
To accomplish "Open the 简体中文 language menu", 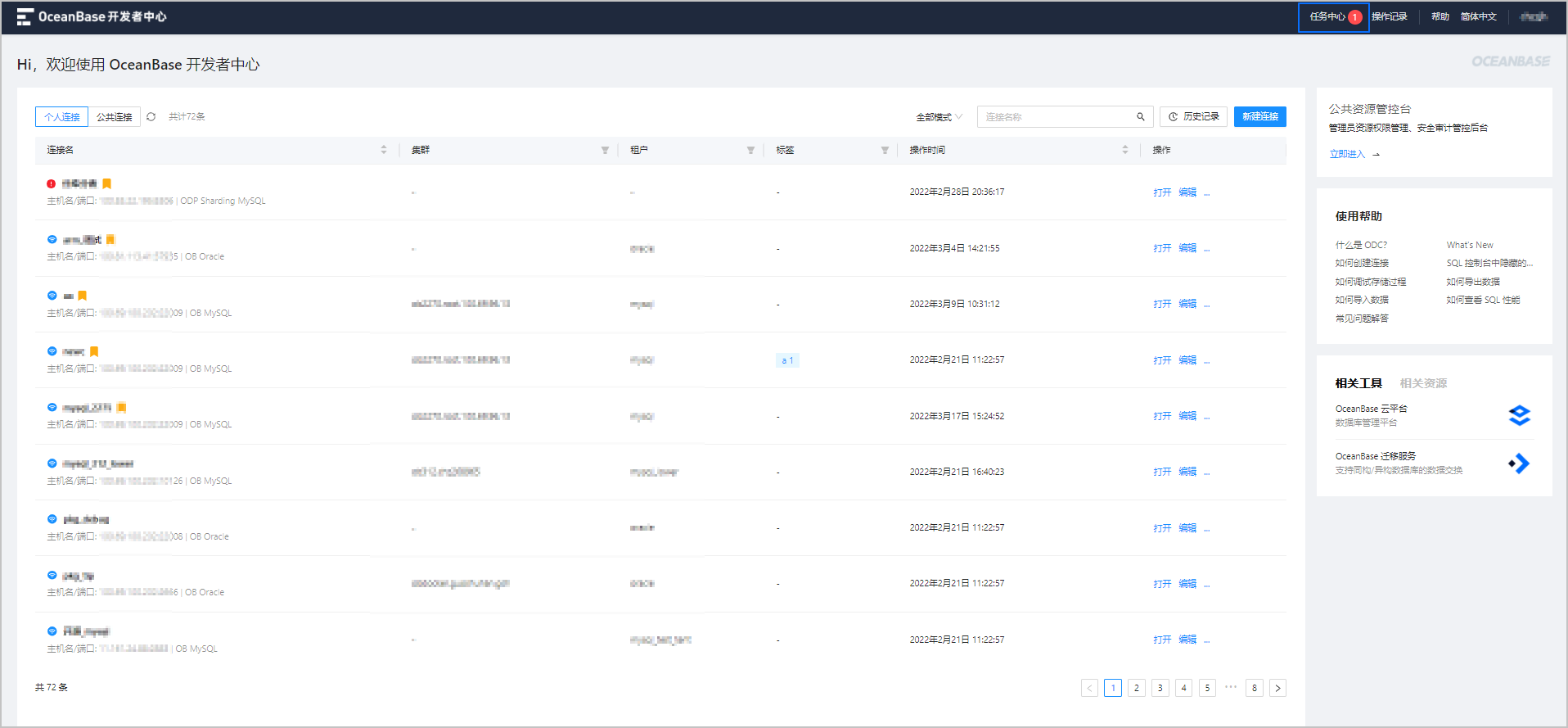I will 1479,16.
